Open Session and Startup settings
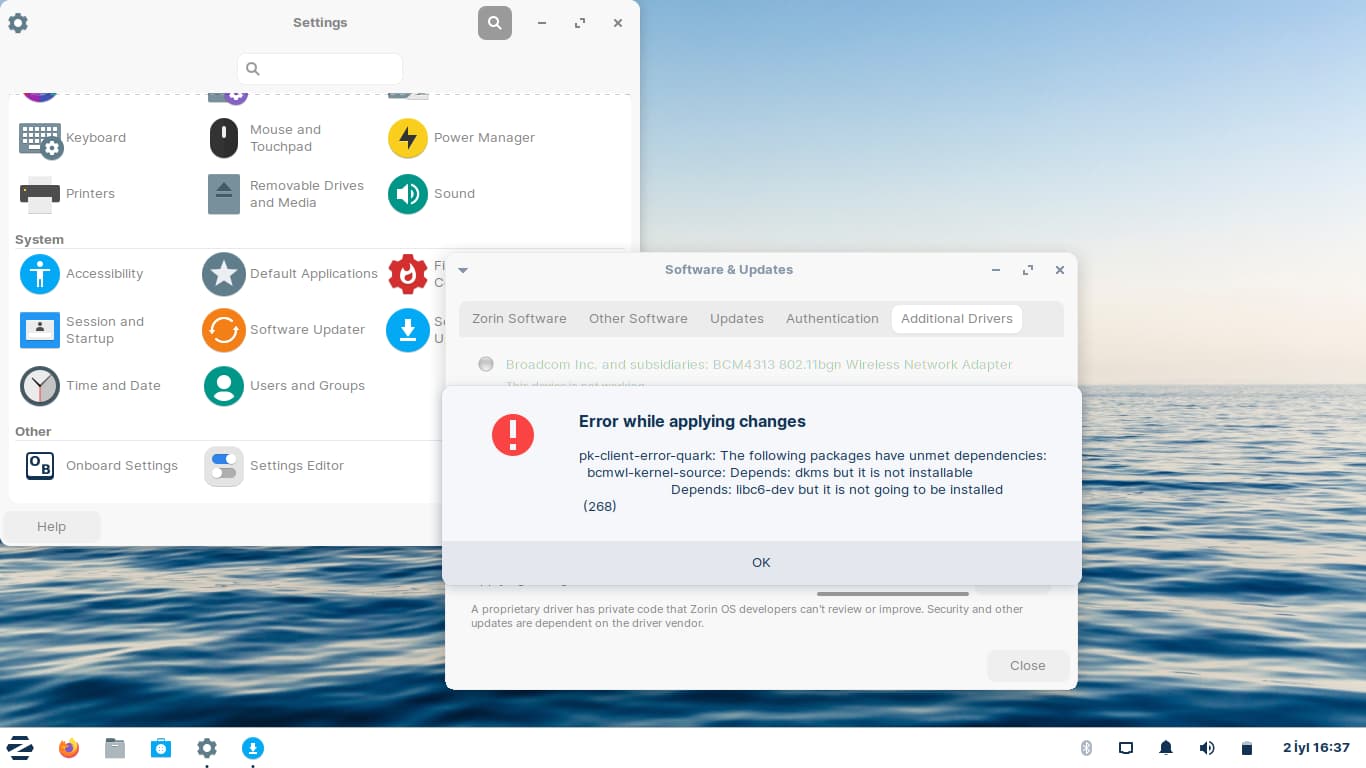1366x768 pixels. (x=82, y=330)
